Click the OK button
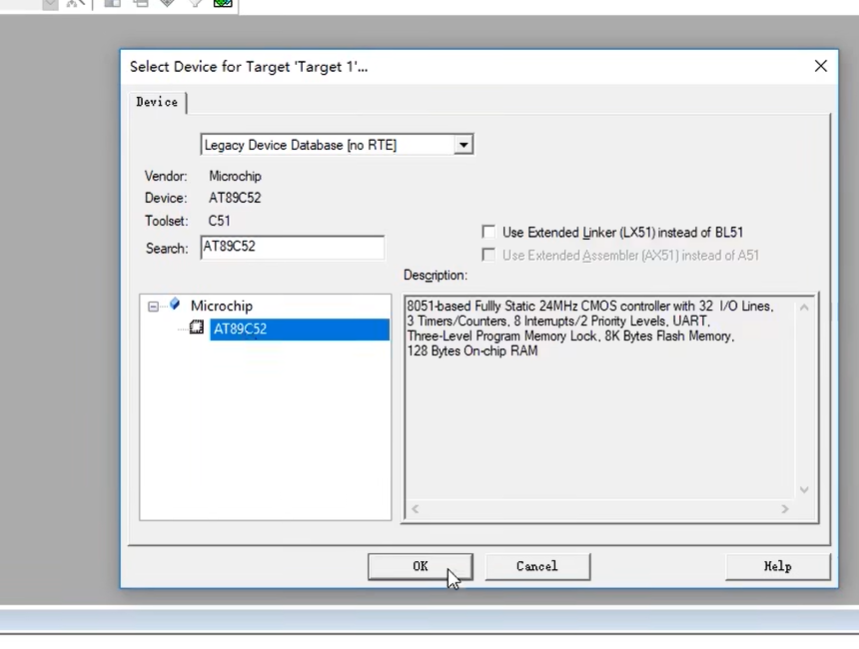The image size is (859, 649). pos(420,566)
